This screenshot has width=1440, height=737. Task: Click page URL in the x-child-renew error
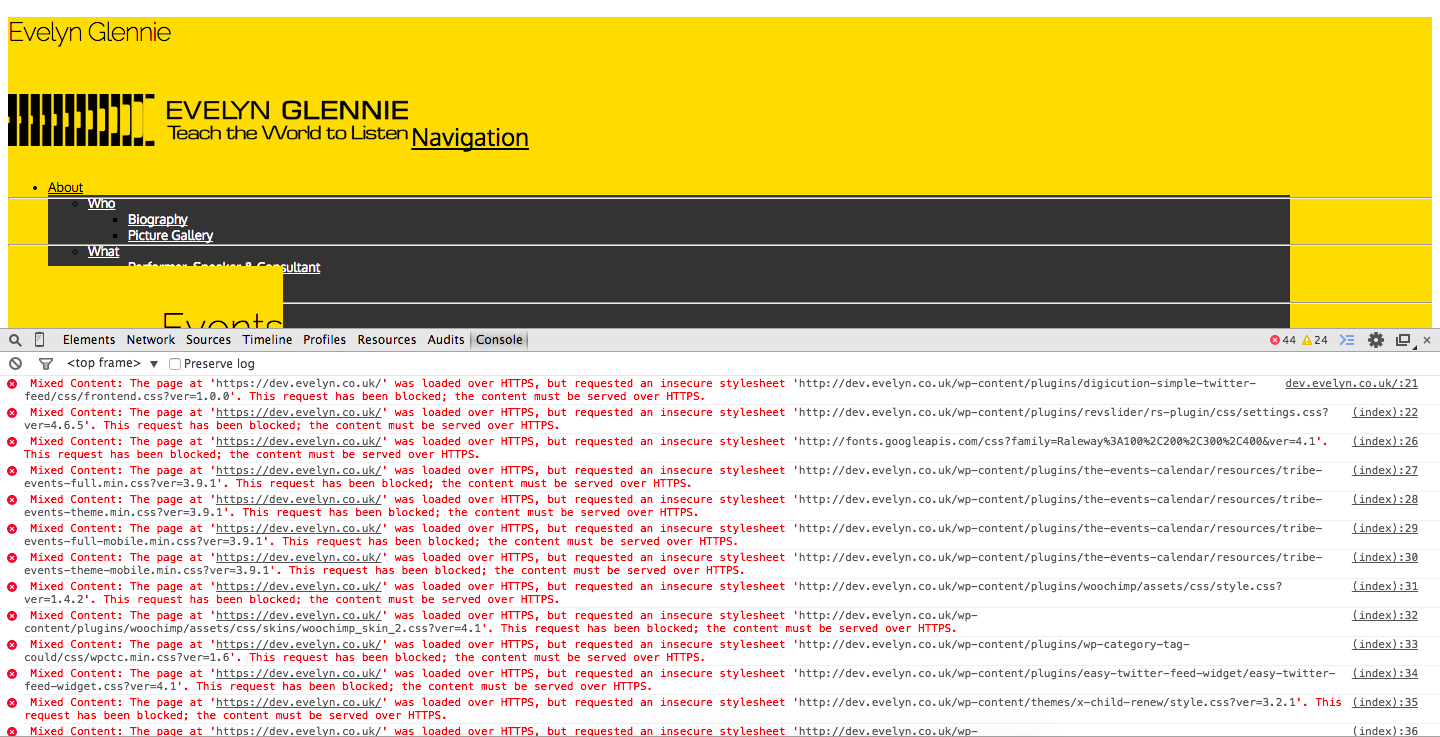tap(299, 702)
